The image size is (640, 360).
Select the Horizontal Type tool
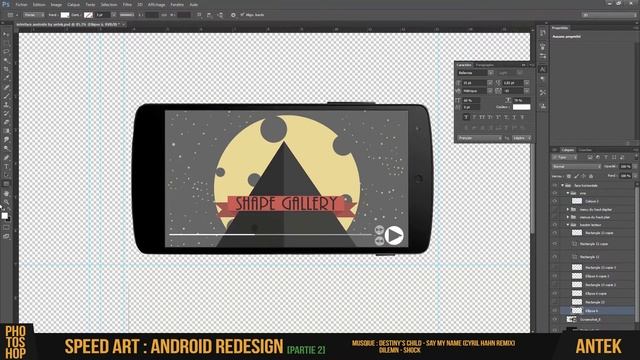point(6,167)
